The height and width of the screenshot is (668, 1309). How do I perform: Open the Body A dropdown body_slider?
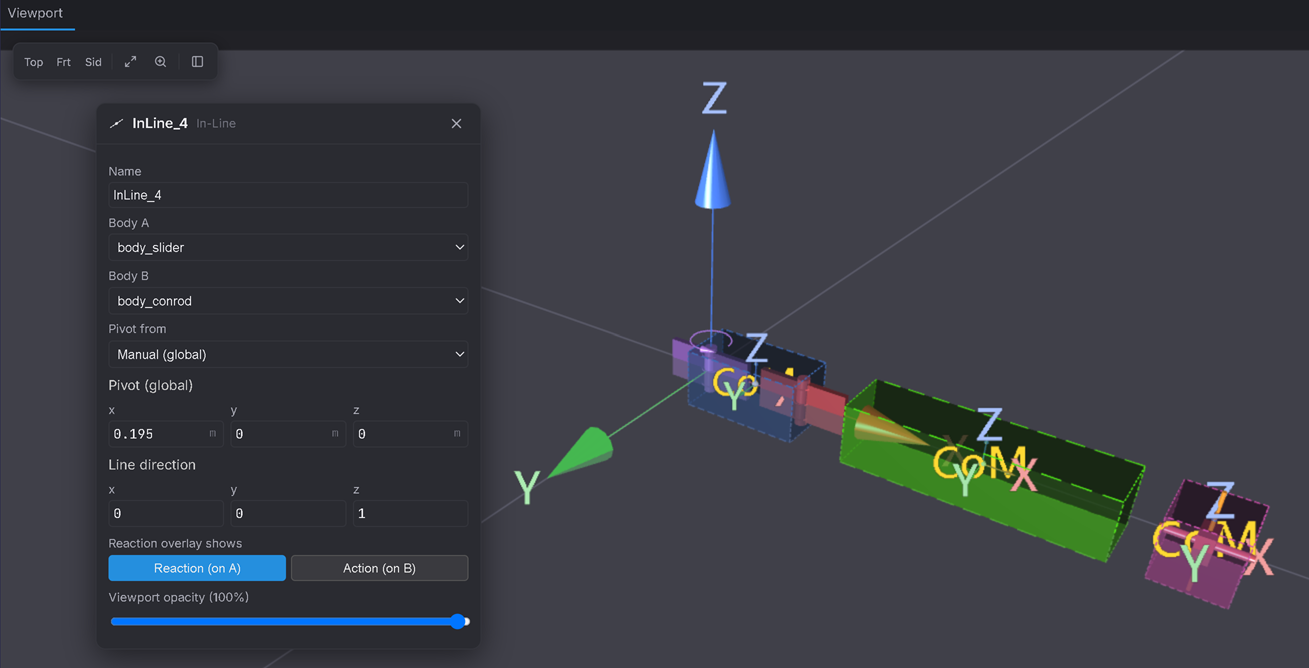click(288, 247)
